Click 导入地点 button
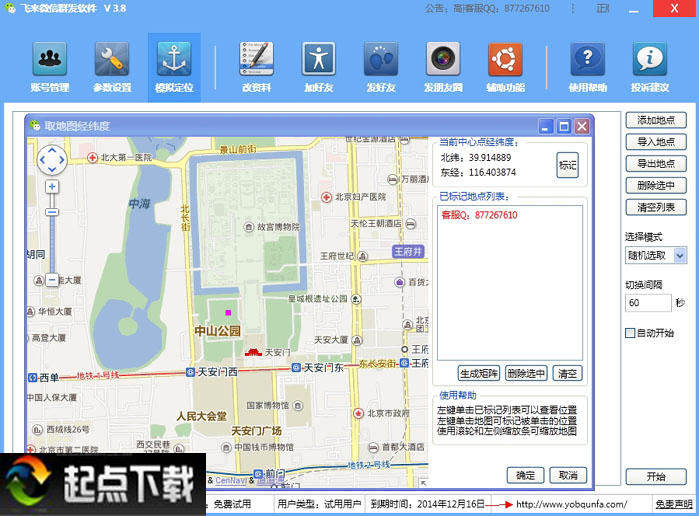Viewport: 699px width, 516px height. pos(656,142)
